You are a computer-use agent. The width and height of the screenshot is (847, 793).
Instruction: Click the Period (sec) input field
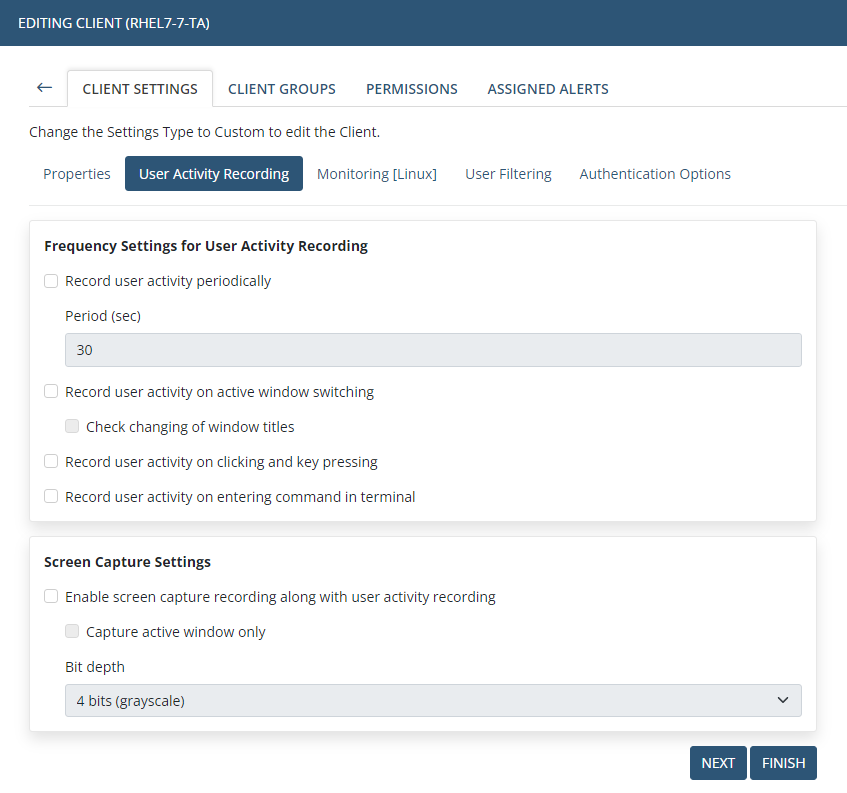(433, 350)
